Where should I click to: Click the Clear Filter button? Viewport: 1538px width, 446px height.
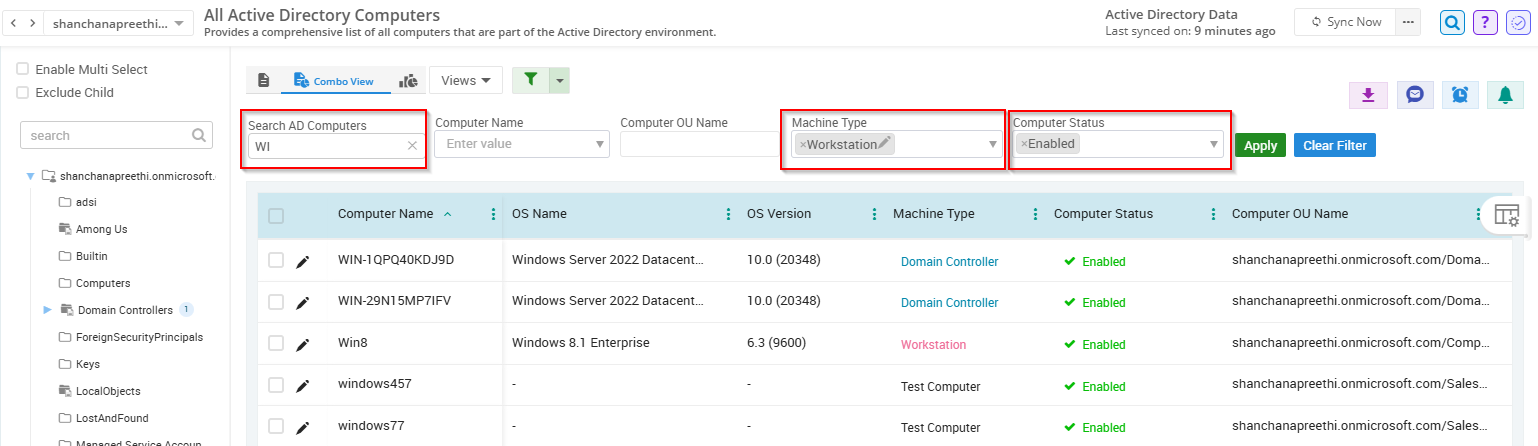pos(1334,145)
